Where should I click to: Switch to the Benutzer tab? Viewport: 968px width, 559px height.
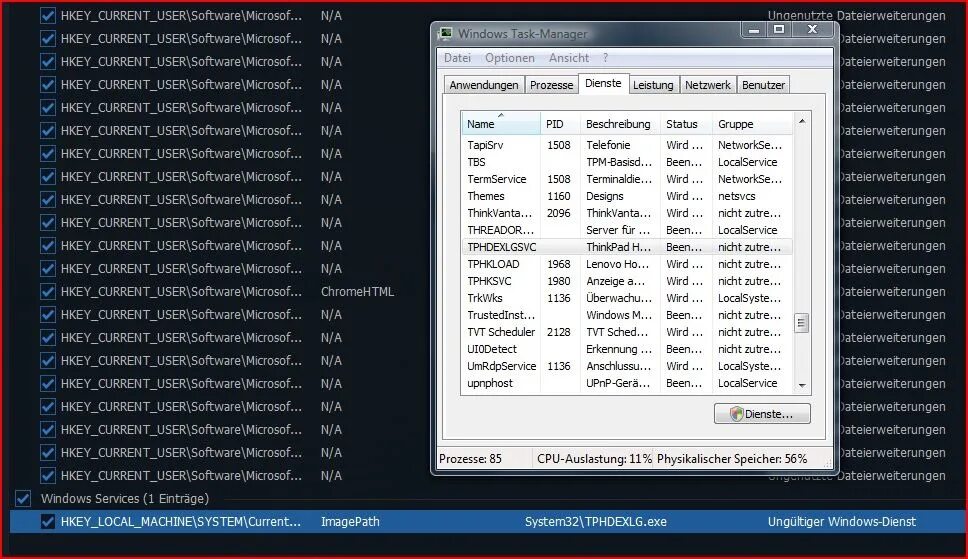click(763, 85)
